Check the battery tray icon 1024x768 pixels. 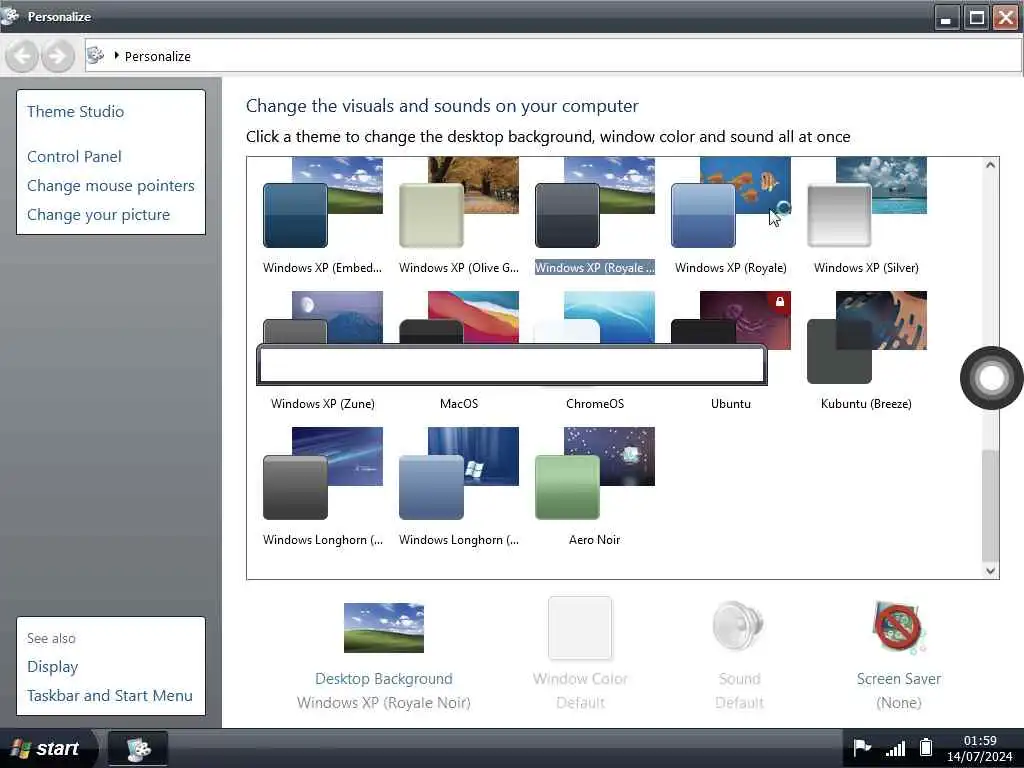click(925, 747)
